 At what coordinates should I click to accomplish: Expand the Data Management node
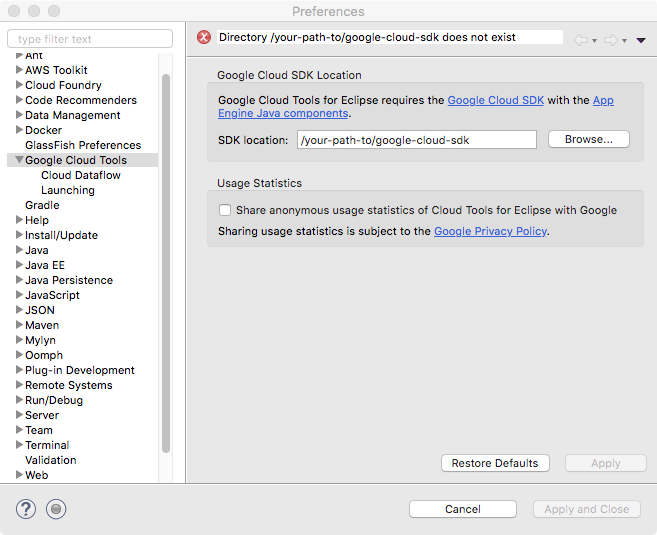click(19, 115)
